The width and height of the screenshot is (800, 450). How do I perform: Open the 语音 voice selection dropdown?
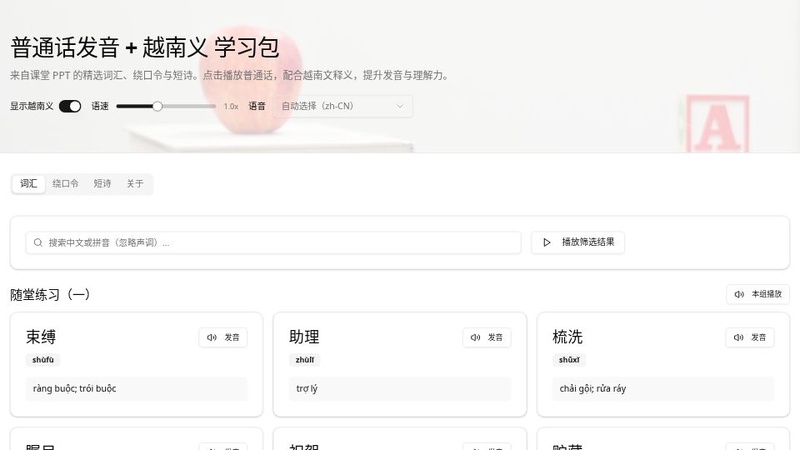[342, 106]
